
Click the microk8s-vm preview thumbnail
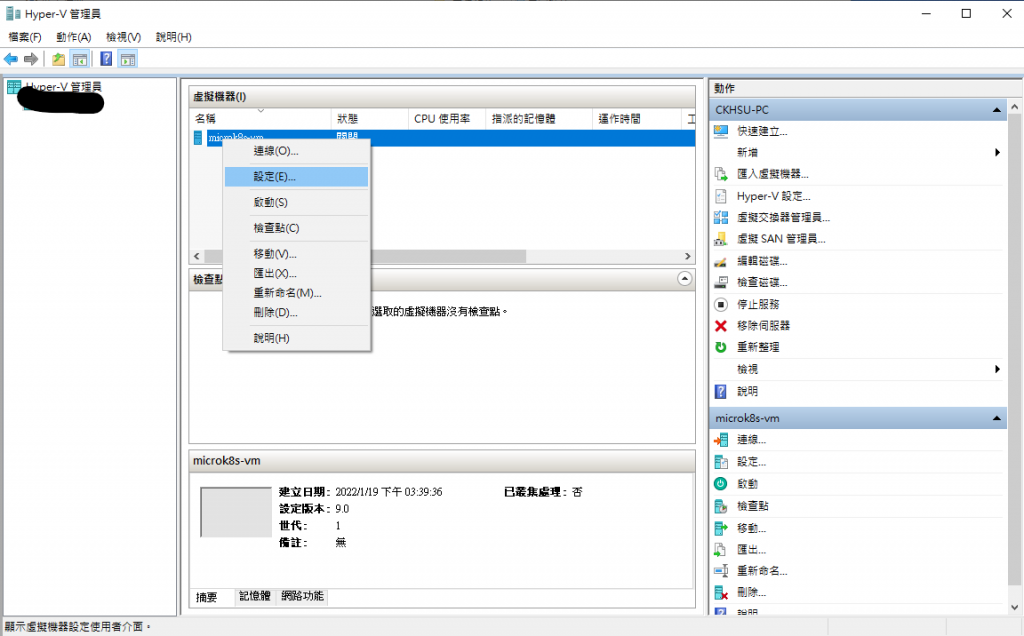(236, 512)
